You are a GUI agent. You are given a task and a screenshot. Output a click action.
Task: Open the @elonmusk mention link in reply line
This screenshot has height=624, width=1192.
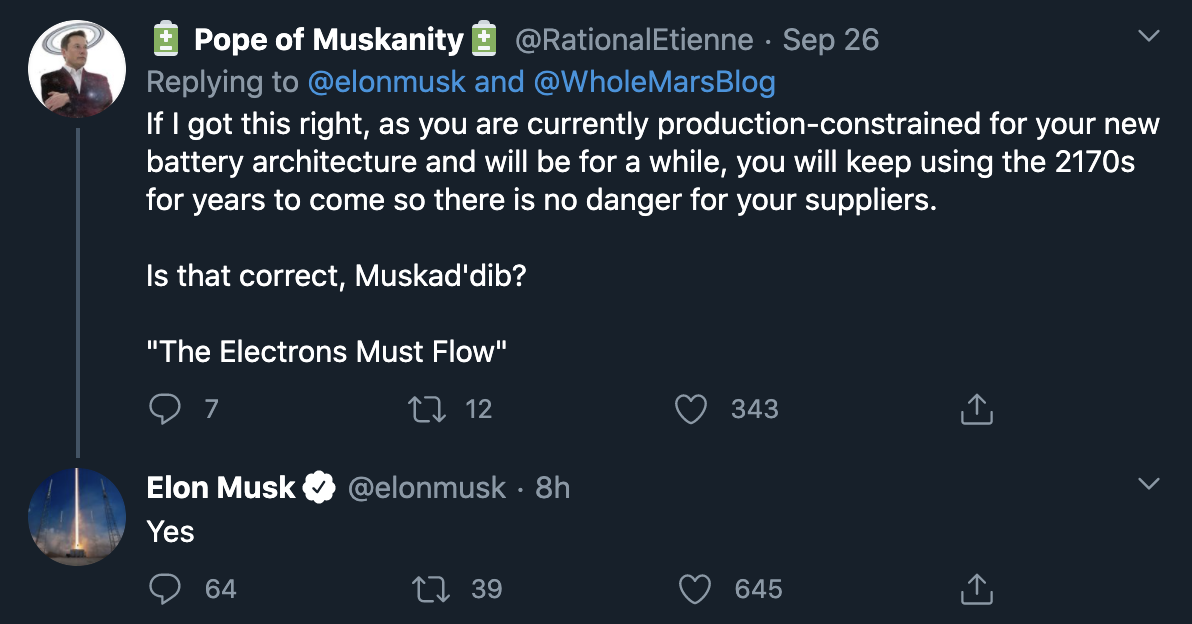point(386,82)
